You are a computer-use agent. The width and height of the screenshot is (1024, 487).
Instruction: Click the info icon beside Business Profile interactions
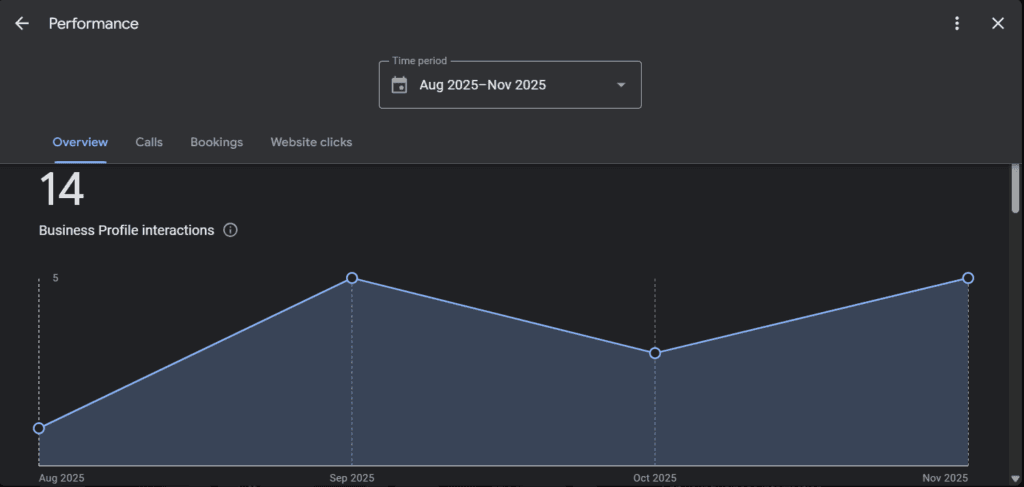pos(231,230)
